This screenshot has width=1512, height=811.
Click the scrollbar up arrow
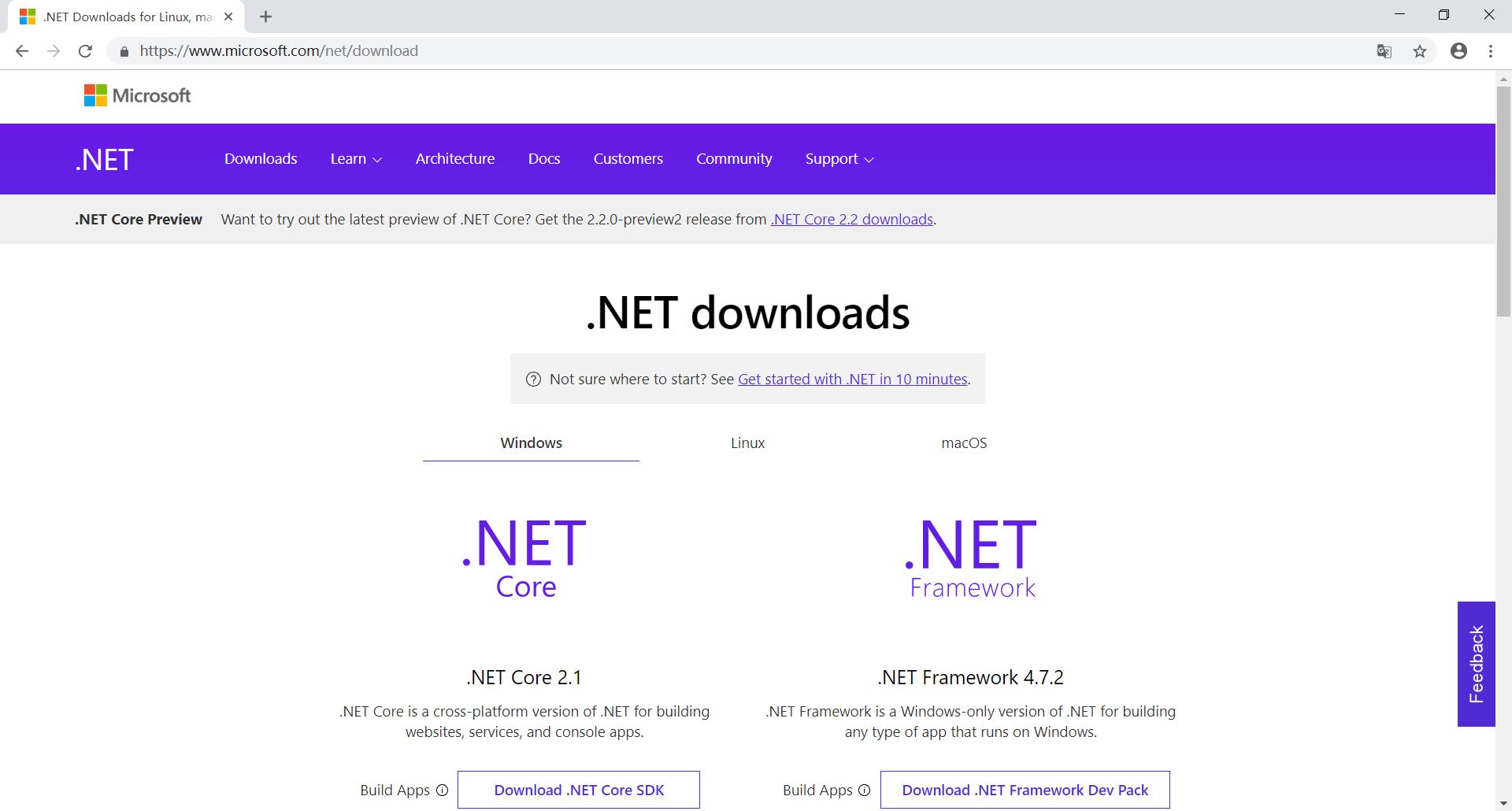click(1503, 79)
